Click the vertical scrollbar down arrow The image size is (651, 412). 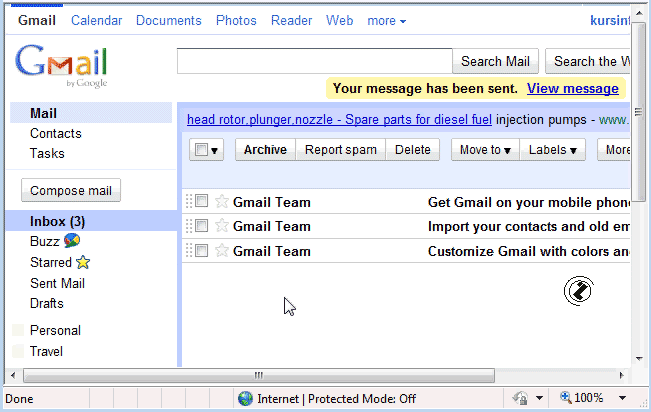coord(639,358)
